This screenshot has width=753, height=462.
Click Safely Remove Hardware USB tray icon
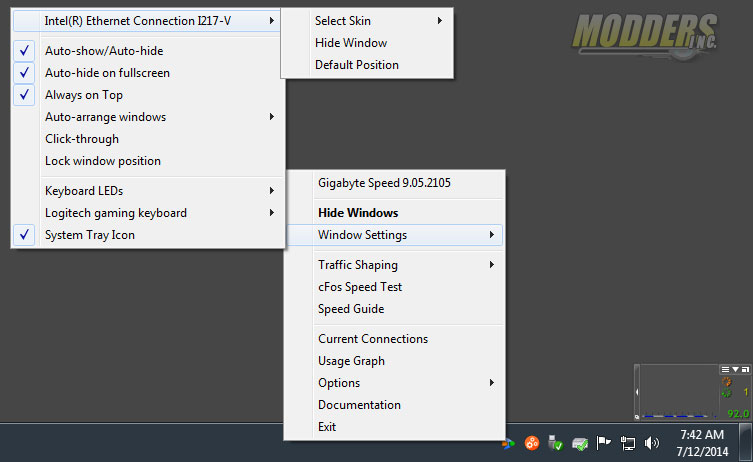(x=555, y=443)
